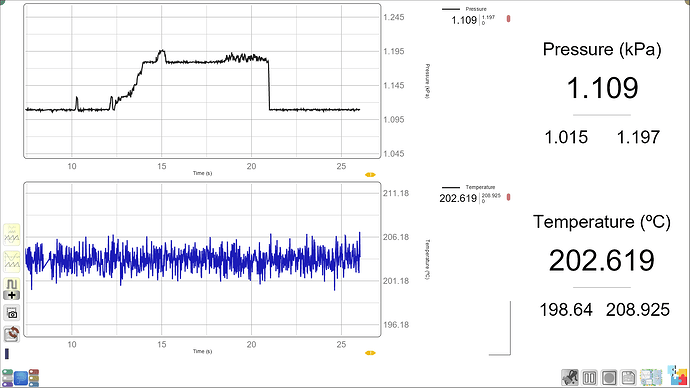Click the colorful puzzle-pieces plugin icon

click(677, 375)
